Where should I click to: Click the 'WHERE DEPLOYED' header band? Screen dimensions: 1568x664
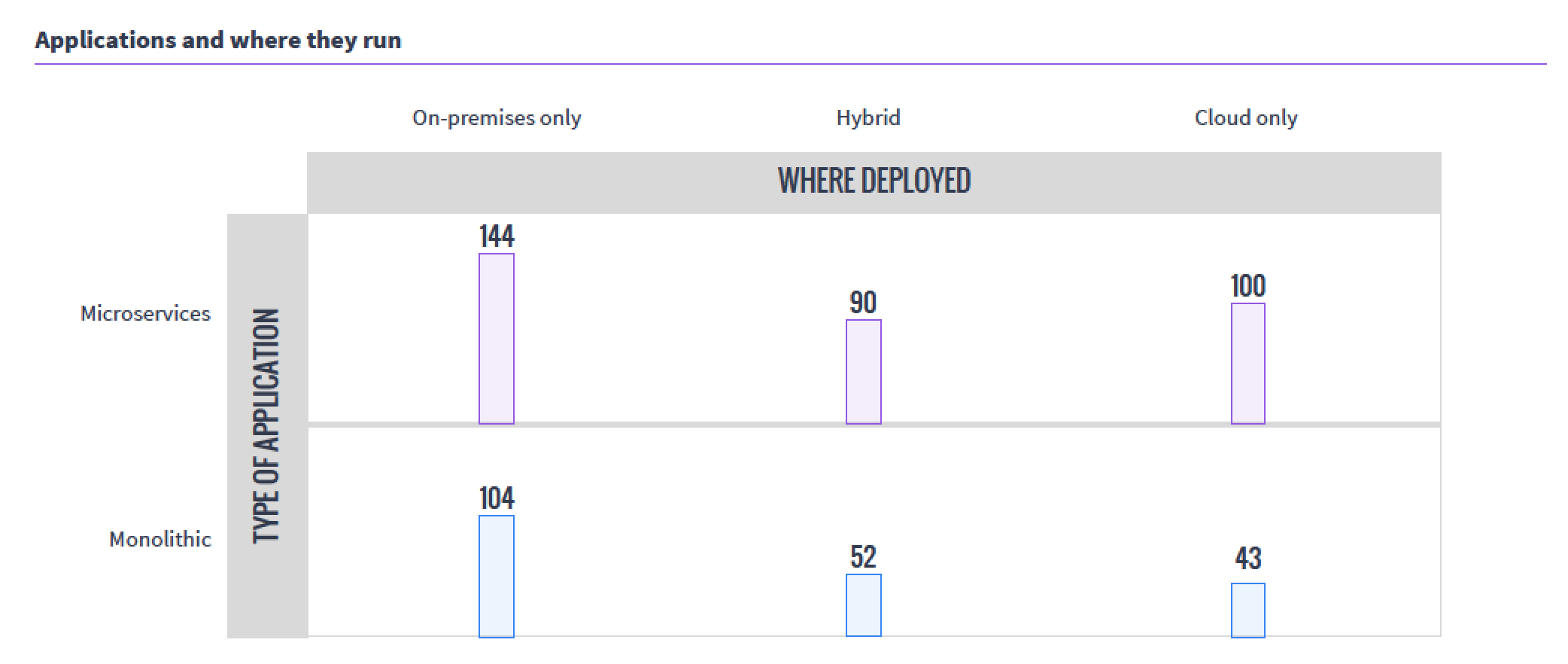coord(874,181)
